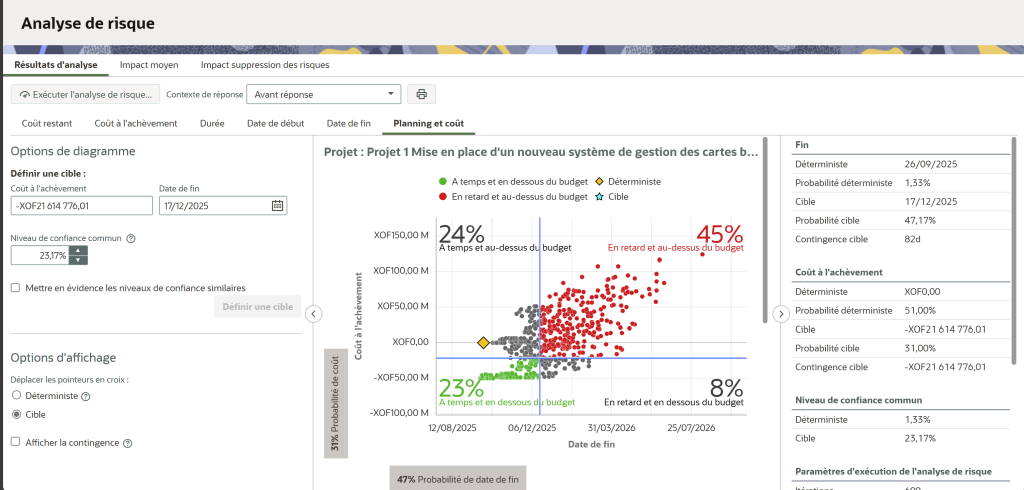This screenshot has width=1024, height=490.
Task: Collapse the right details panel with chevron
Action: tap(782, 314)
